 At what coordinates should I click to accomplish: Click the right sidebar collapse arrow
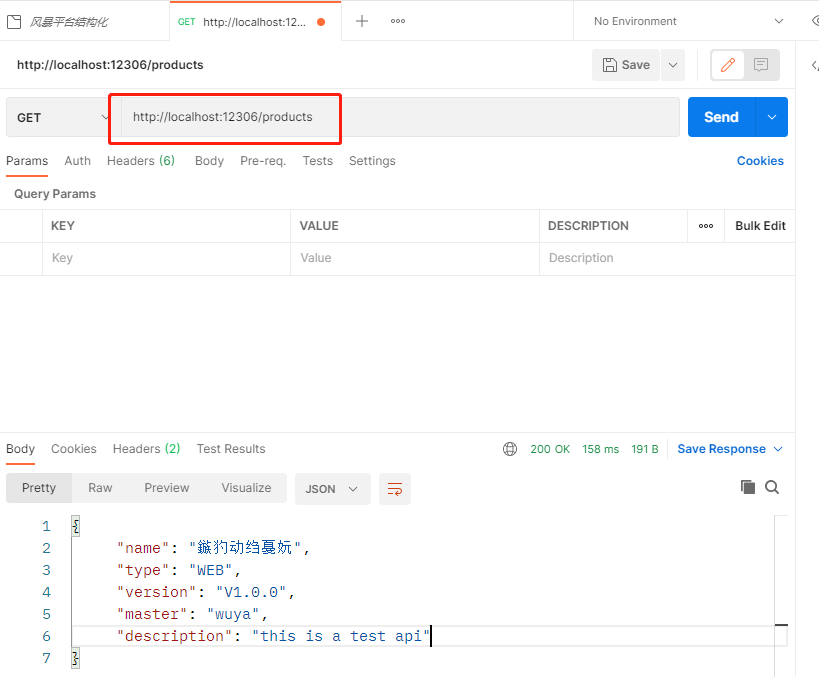(x=815, y=65)
